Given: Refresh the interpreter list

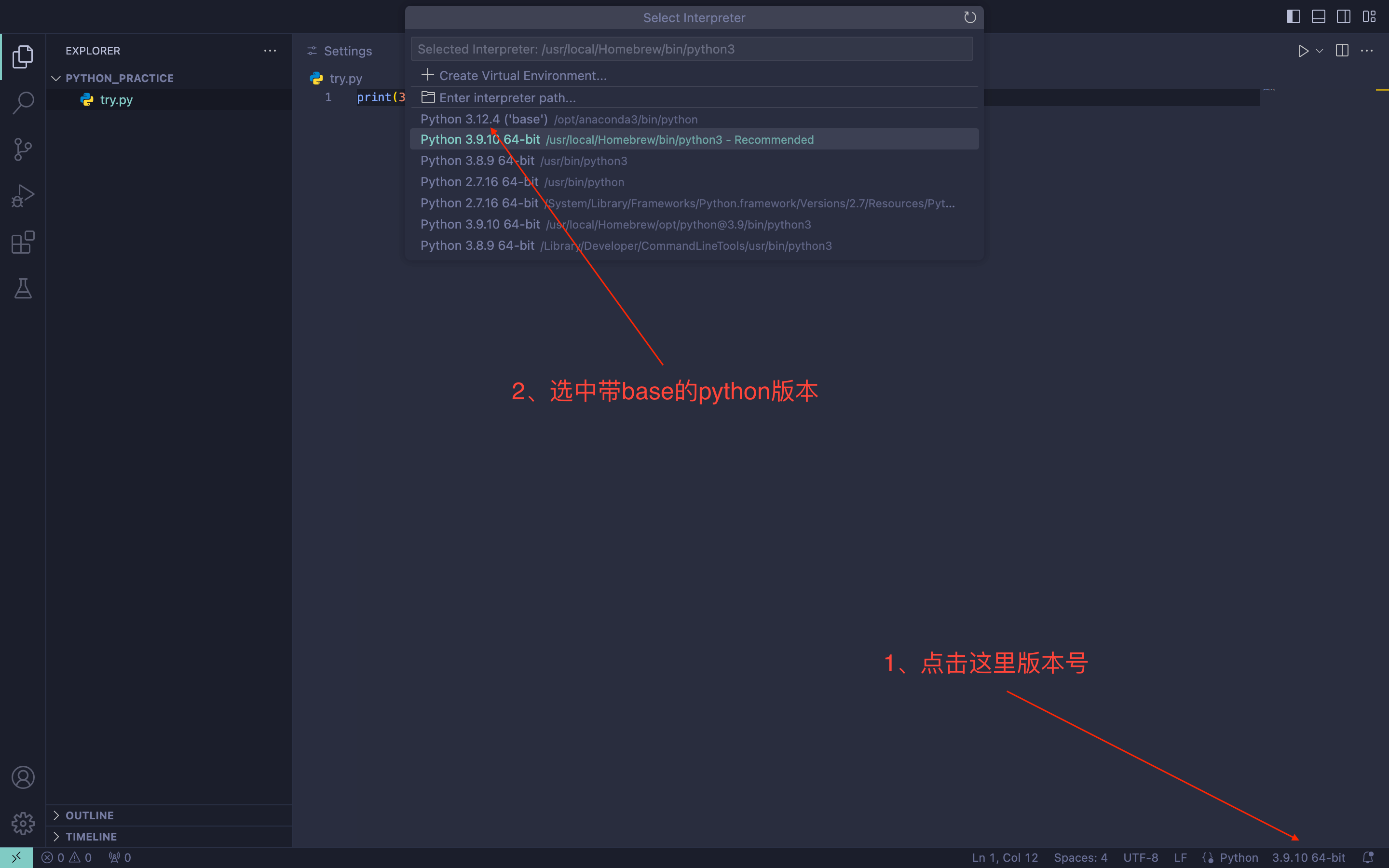Looking at the screenshot, I should (x=969, y=18).
